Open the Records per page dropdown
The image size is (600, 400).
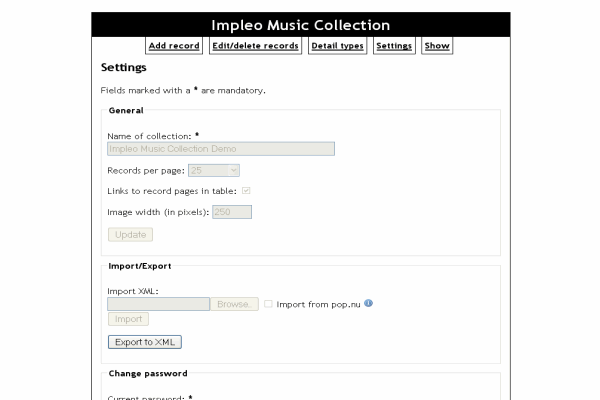point(213,171)
